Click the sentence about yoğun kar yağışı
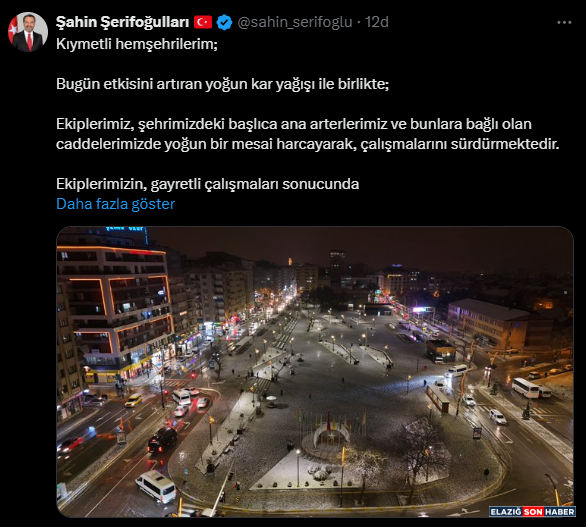Viewport: 586px width, 527px height. [x=223, y=84]
